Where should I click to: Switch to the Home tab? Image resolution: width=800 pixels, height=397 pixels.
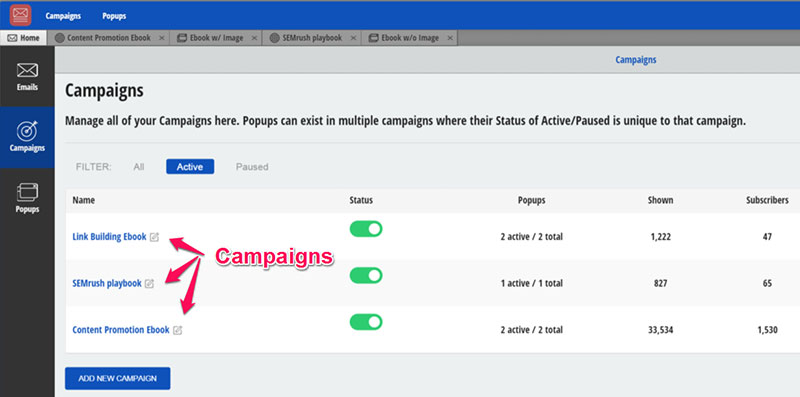[23, 38]
